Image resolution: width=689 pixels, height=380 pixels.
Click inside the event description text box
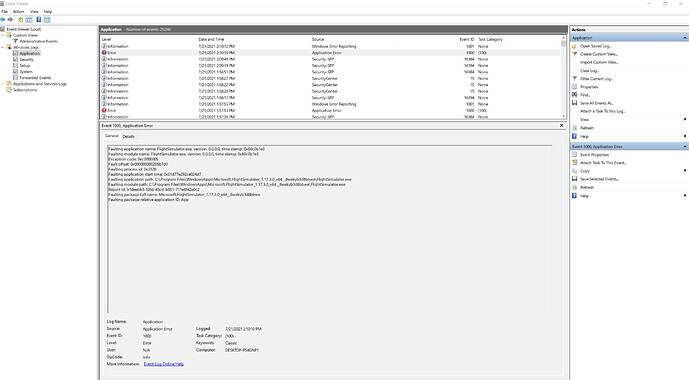330,228
